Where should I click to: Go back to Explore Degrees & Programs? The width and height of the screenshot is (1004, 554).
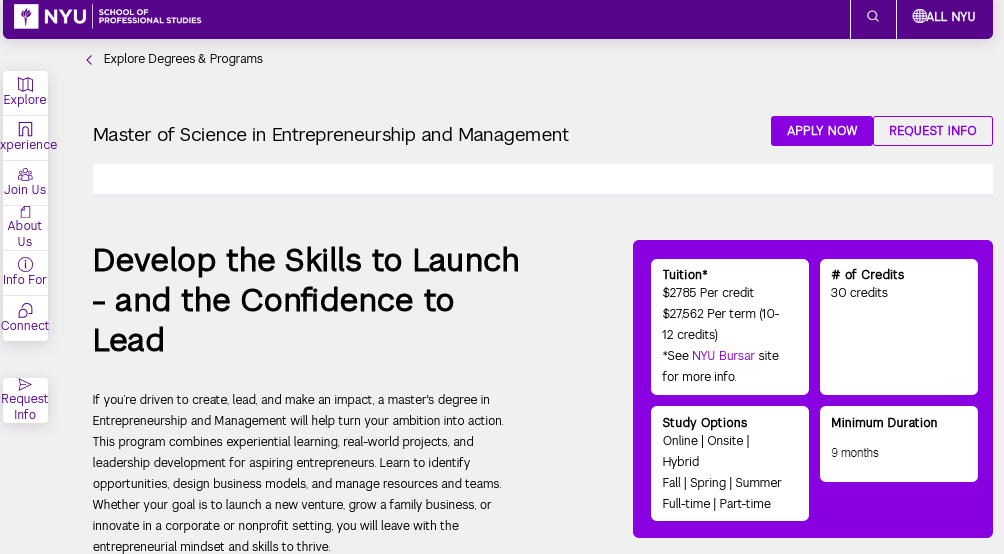tap(183, 59)
